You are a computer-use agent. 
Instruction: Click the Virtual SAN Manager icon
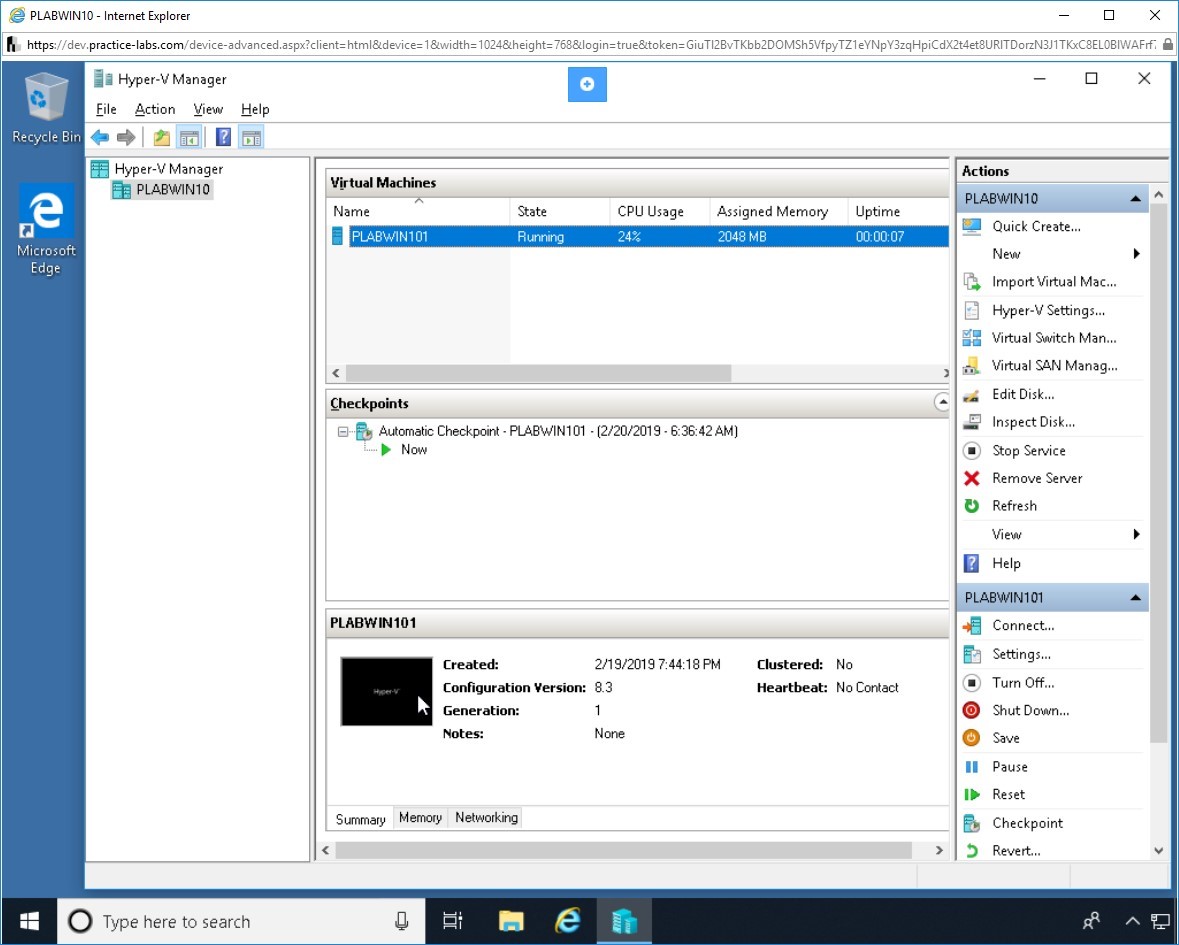pos(971,365)
